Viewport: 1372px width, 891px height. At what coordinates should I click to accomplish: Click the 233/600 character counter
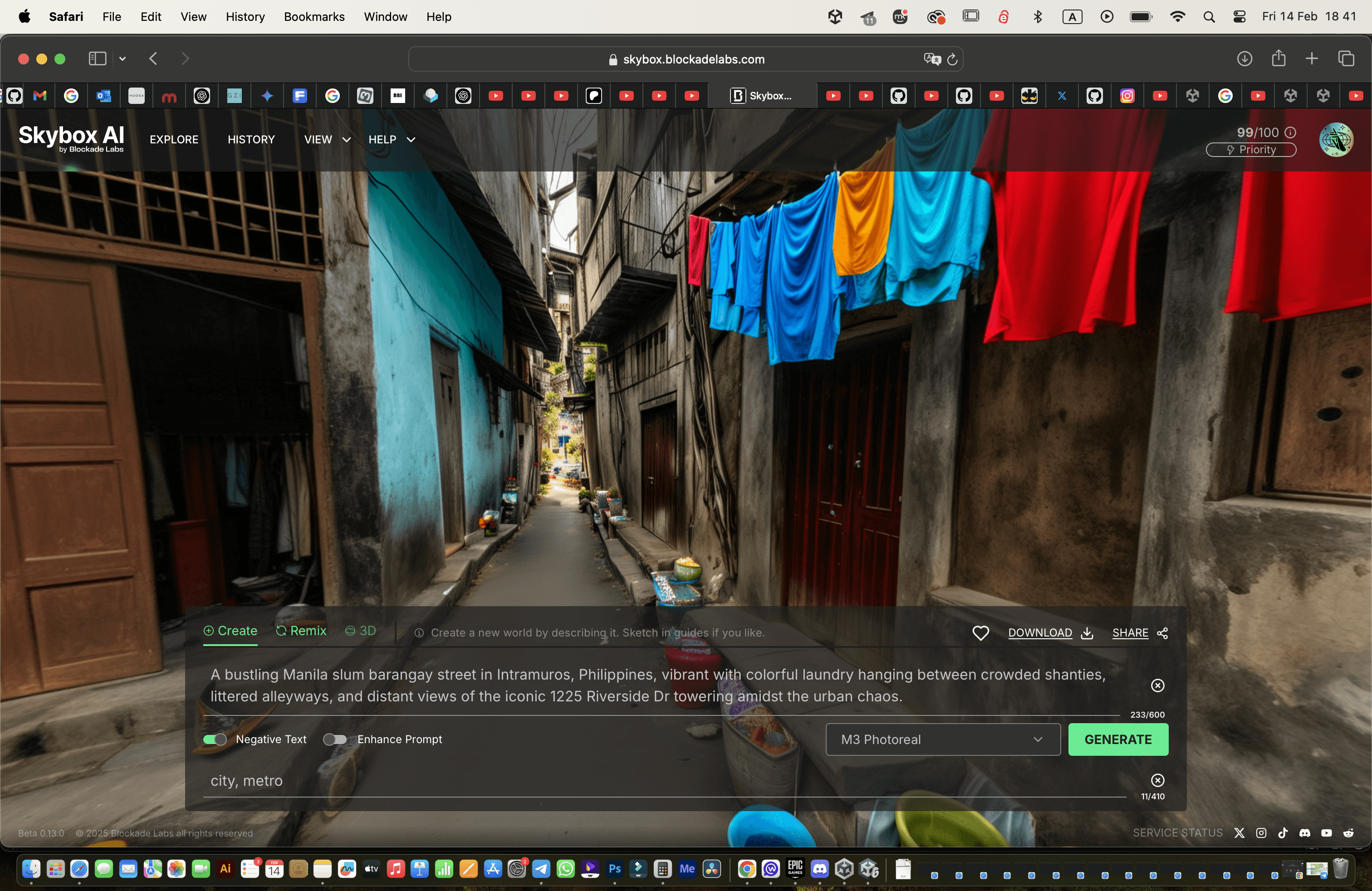coord(1147,715)
